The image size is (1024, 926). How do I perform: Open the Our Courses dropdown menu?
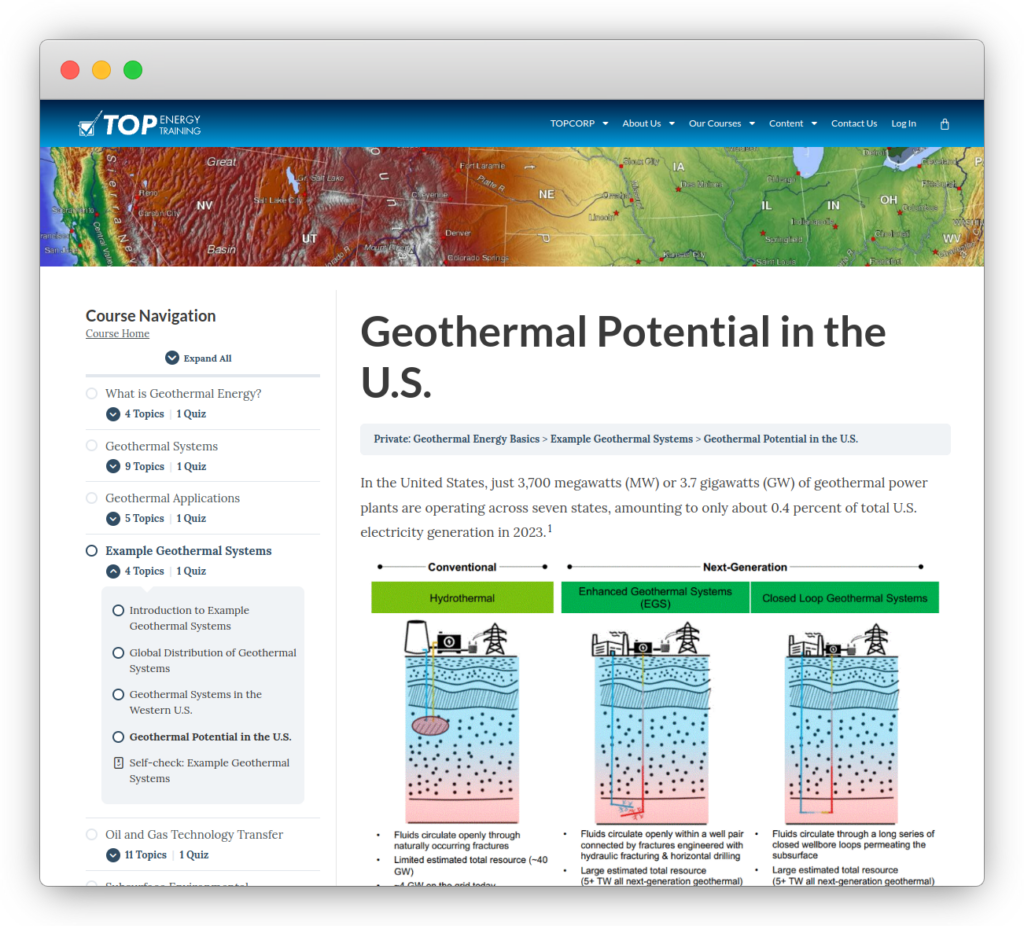pos(722,123)
